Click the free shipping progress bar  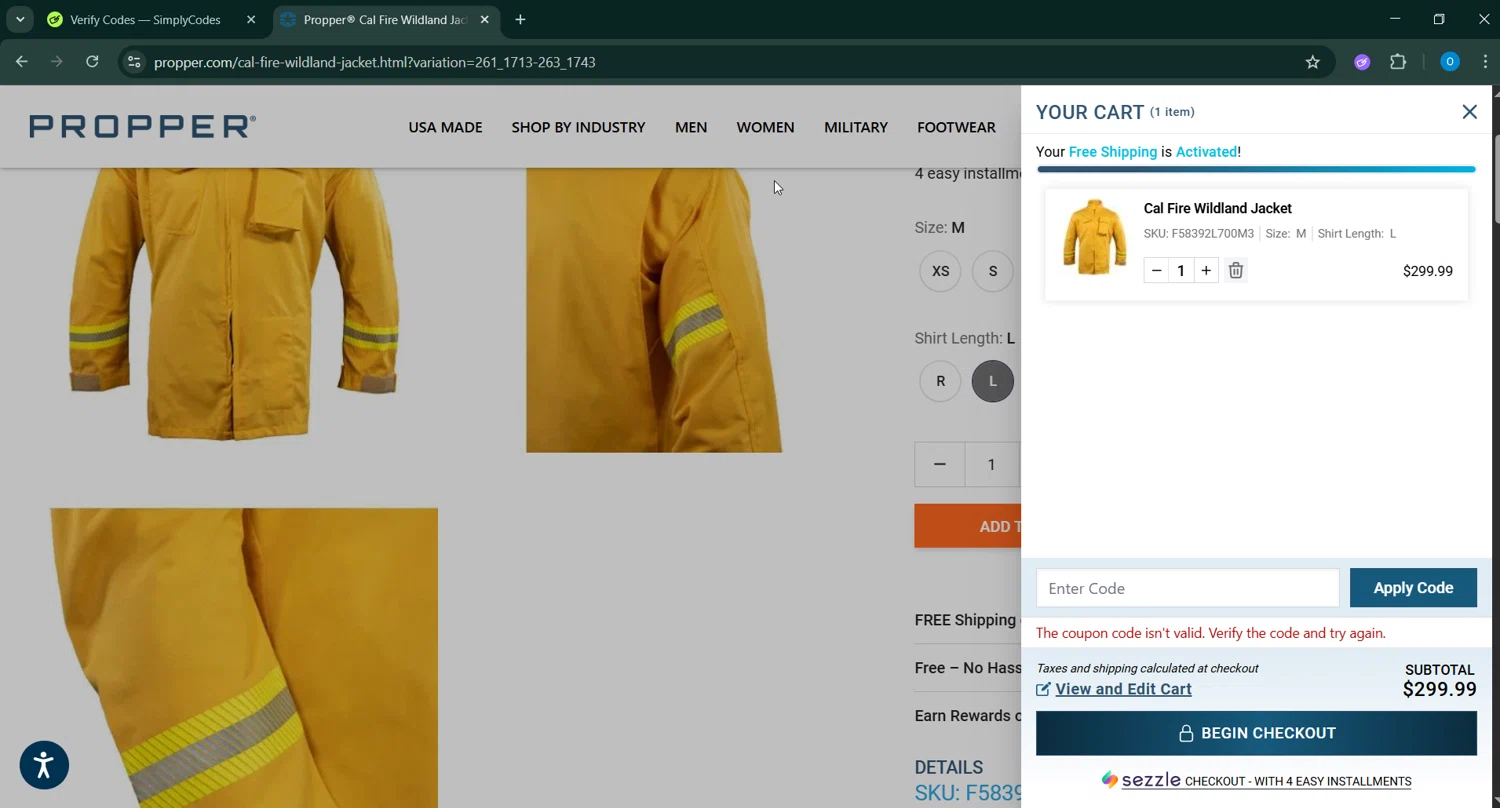(1256, 169)
